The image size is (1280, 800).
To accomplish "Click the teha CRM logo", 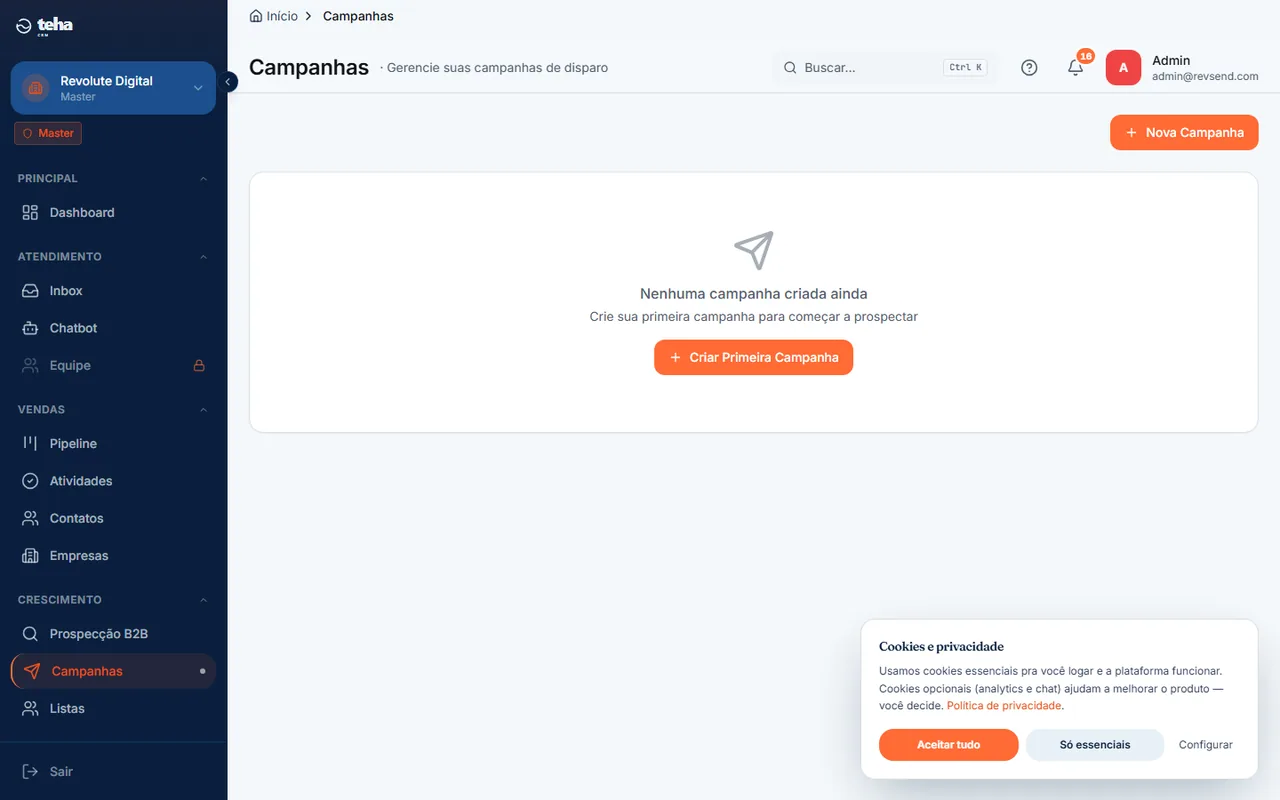I will (45, 26).
